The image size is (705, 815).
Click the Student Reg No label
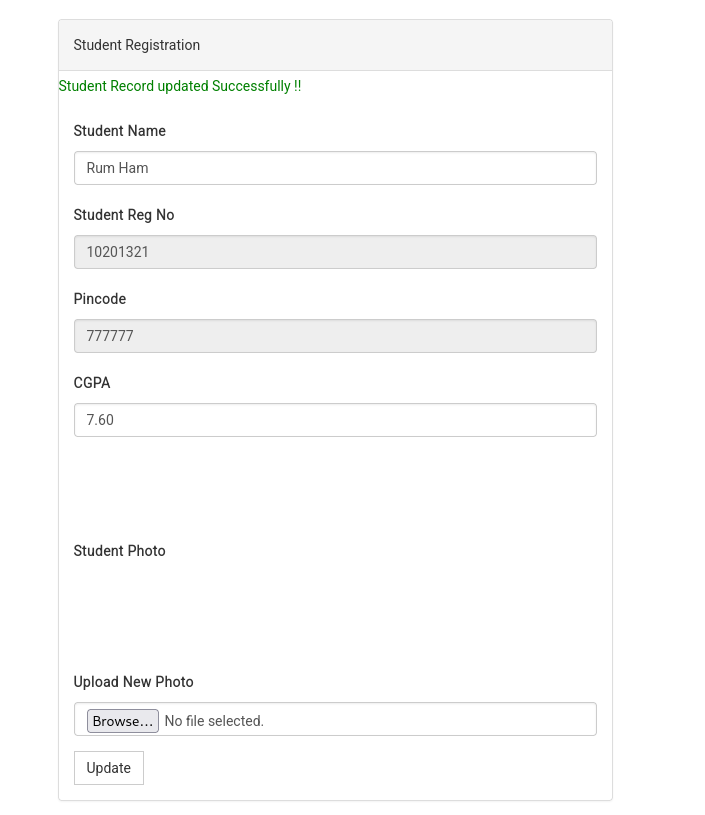pyautogui.click(x=124, y=215)
